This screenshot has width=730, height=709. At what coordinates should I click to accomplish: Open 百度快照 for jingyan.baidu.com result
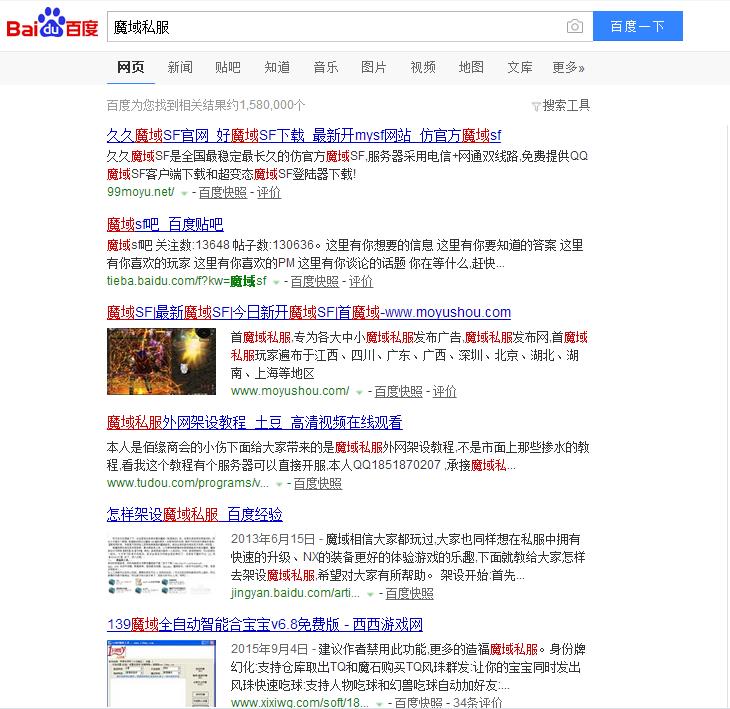click(x=409, y=593)
